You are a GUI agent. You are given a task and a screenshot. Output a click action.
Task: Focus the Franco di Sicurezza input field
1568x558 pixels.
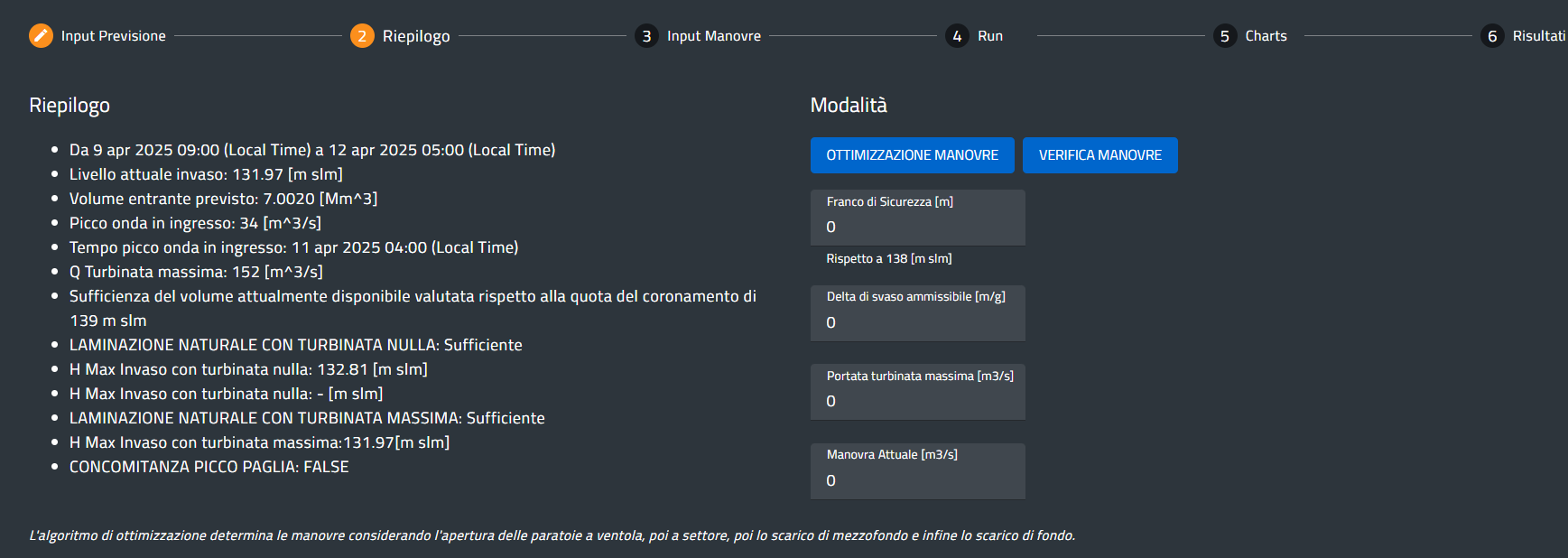917,227
